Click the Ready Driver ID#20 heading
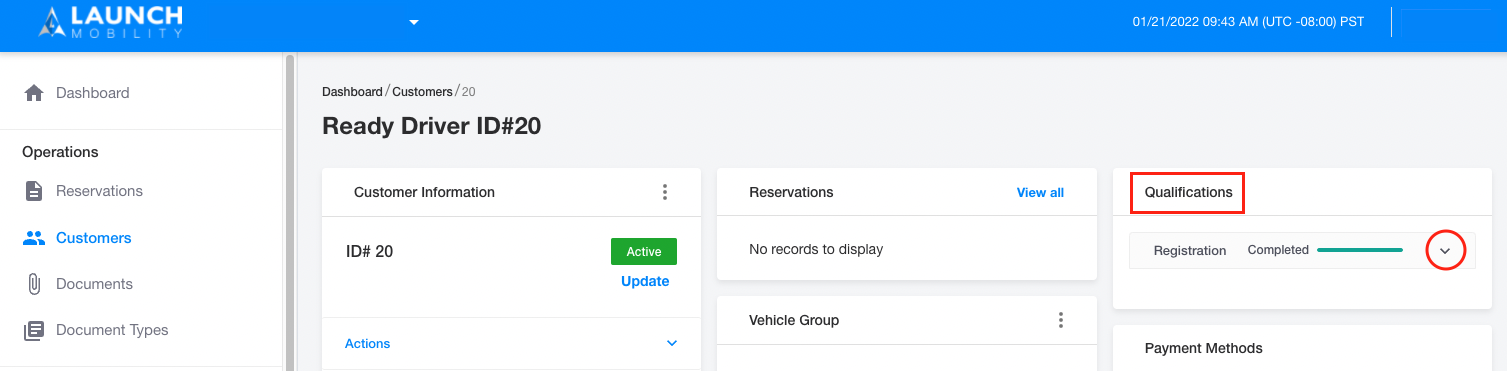 pyautogui.click(x=432, y=127)
